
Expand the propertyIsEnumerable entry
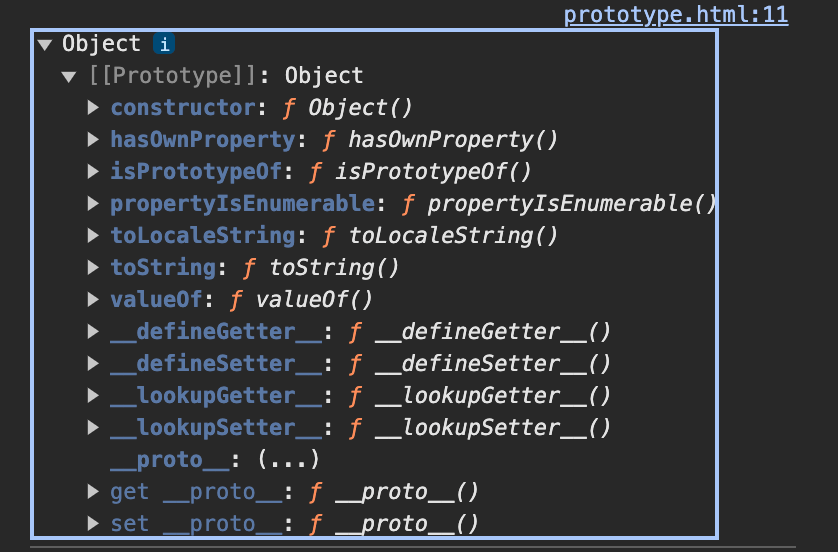pyautogui.click(x=94, y=204)
